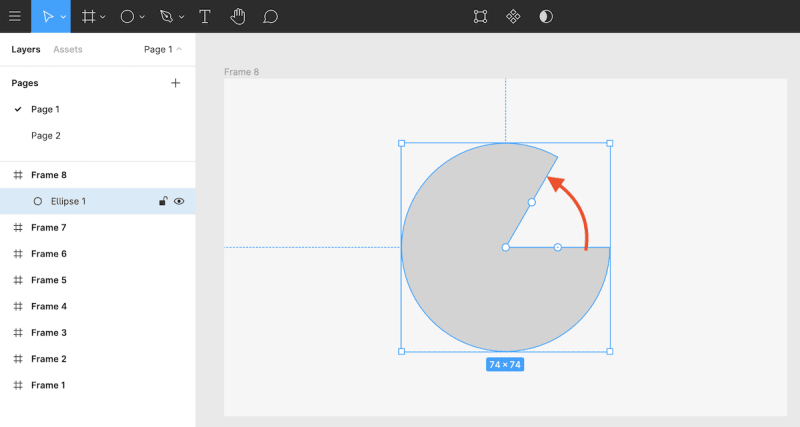Collapse the Page 1 pages dropdown

[x=163, y=49]
